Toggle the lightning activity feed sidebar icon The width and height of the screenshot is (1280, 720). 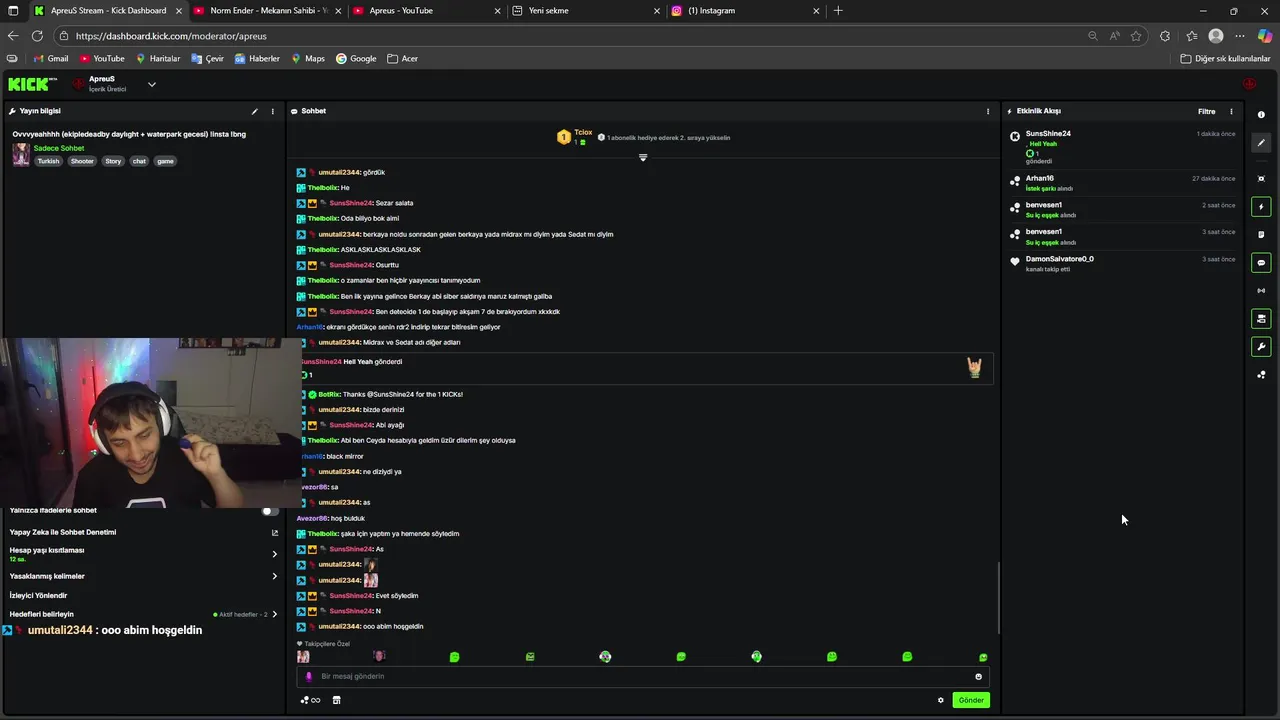click(x=1261, y=207)
